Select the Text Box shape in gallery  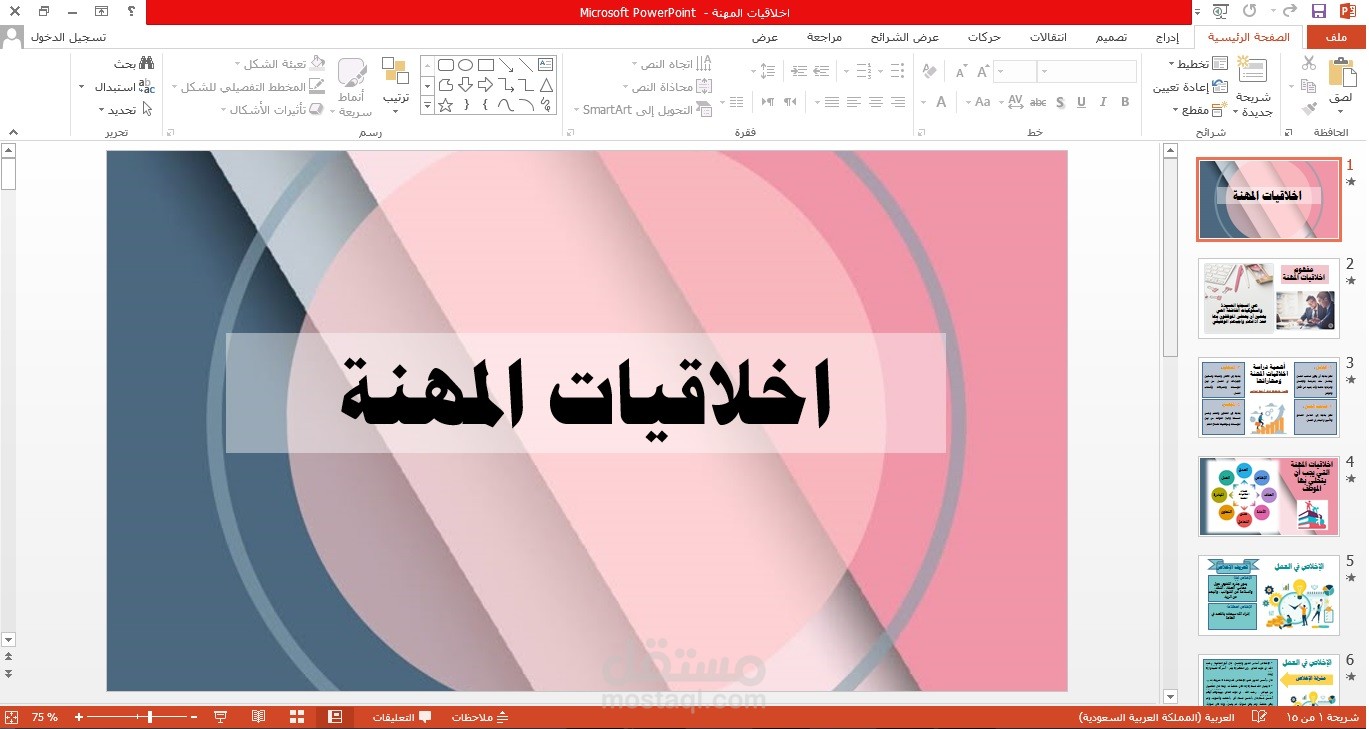coord(546,64)
